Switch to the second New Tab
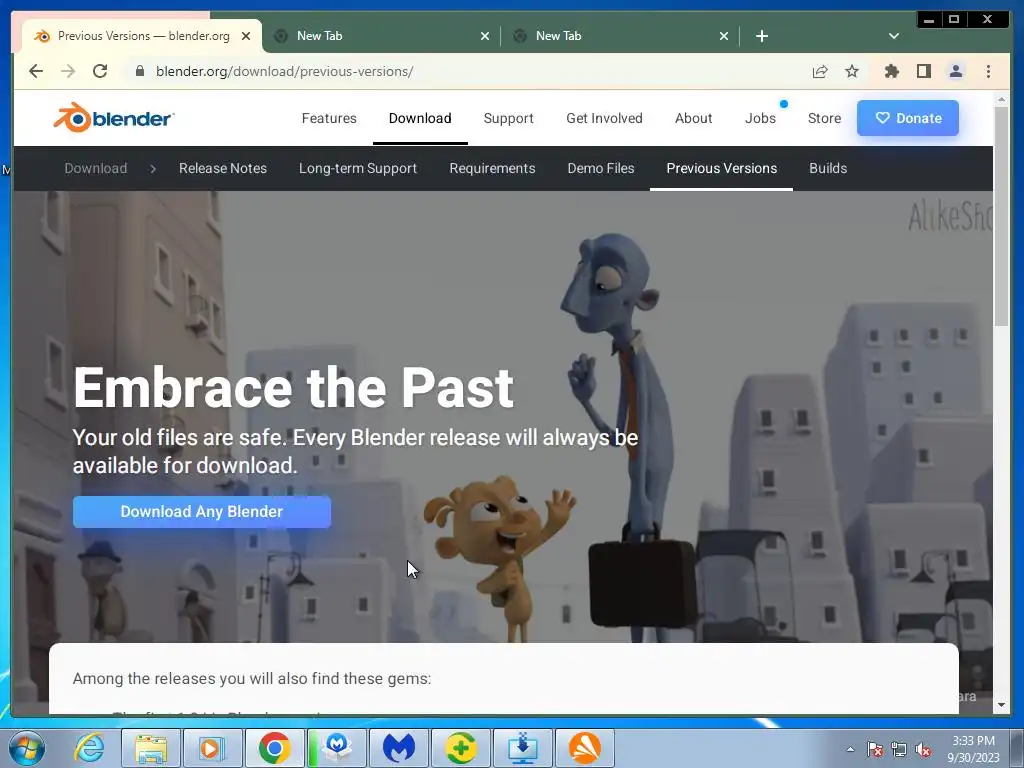The width and height of the screenshot is (1024, 768). point(620,36)
